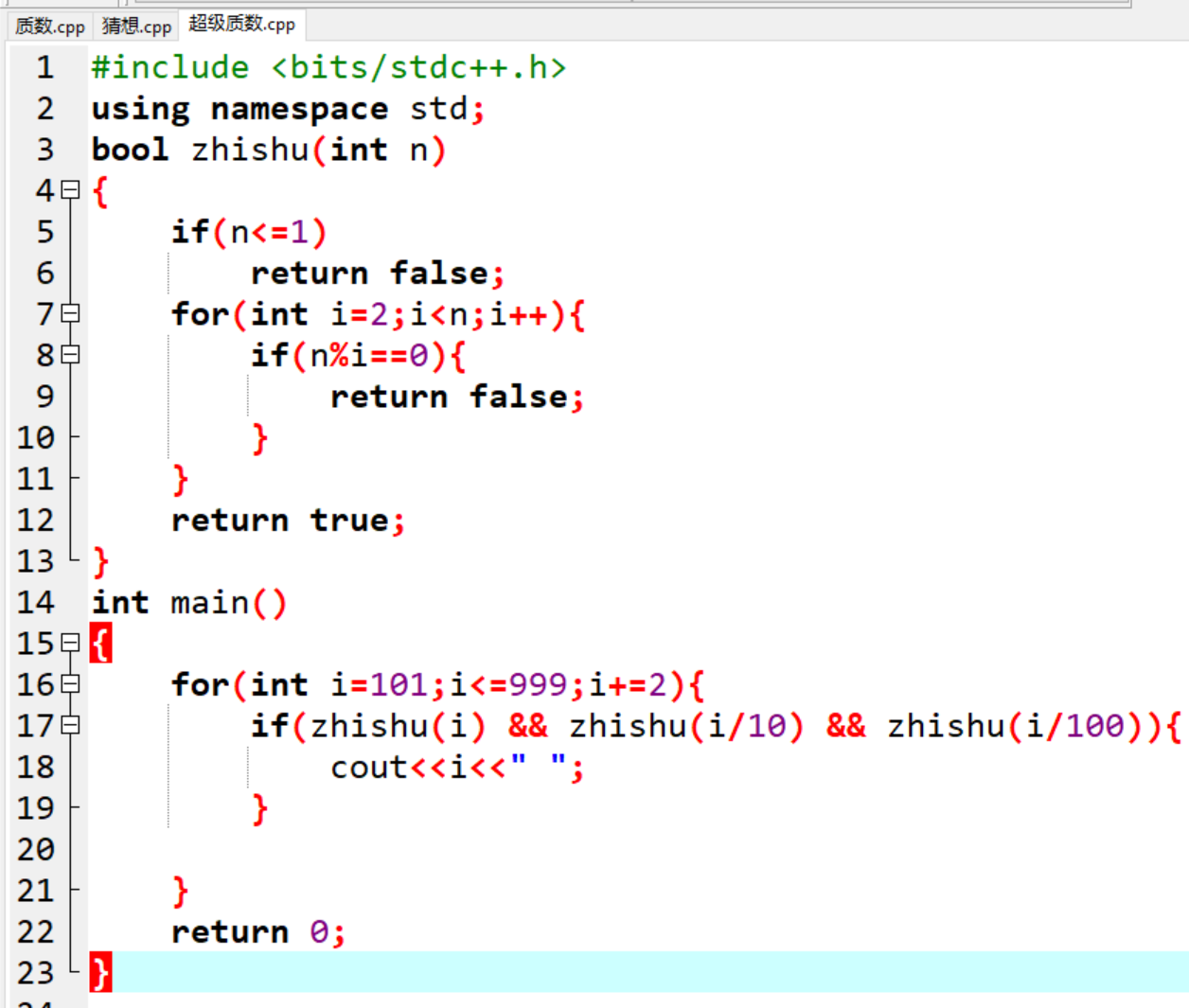The height and width of the screenshot is (1008, 1189).
Task: Place cursor on empty line 20
Action: coord(379,850)
